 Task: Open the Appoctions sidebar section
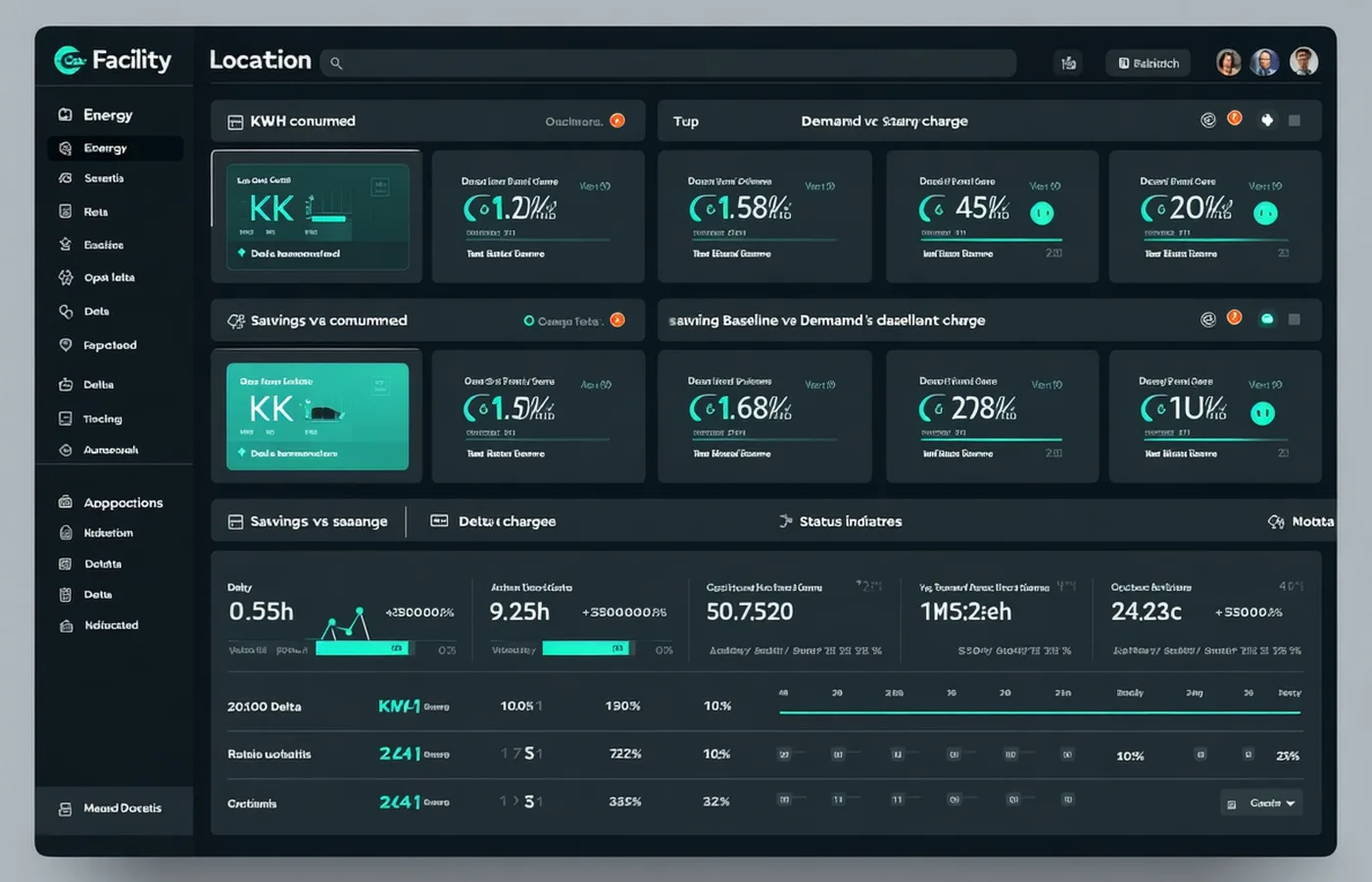[x=122, y=503]
